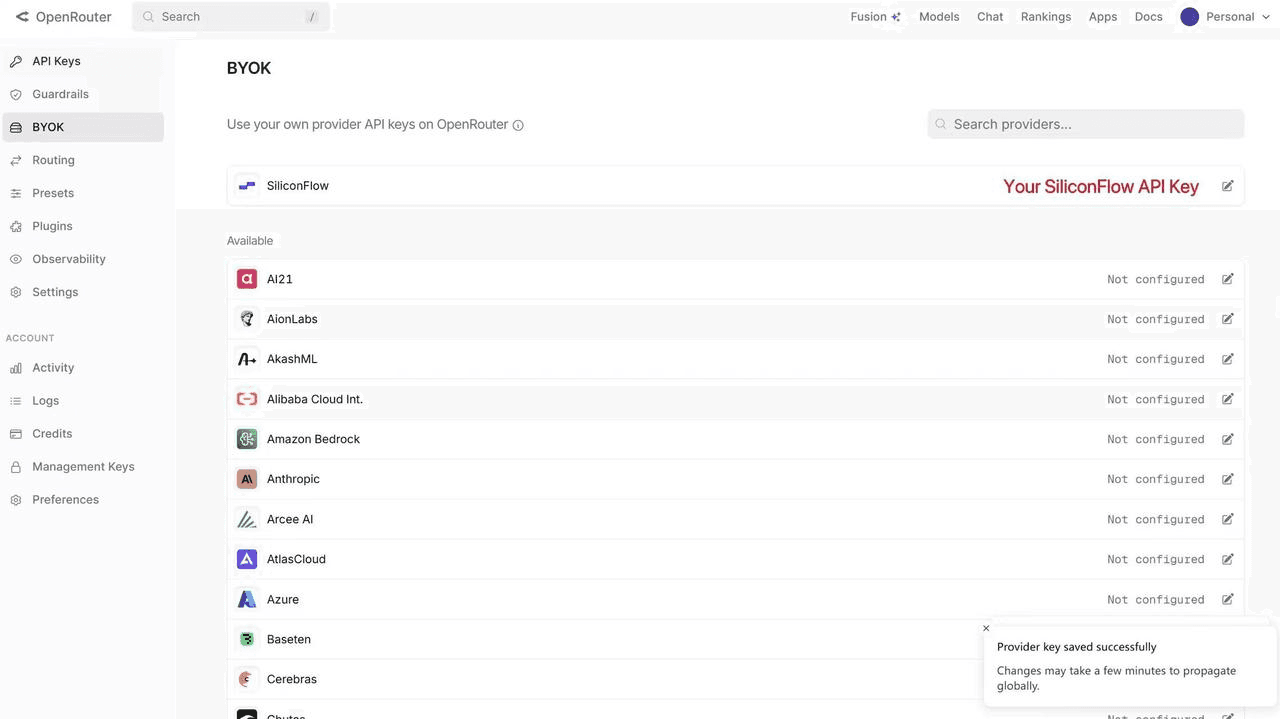
Task: Focus the top Search field
Action: pos(231,17)
